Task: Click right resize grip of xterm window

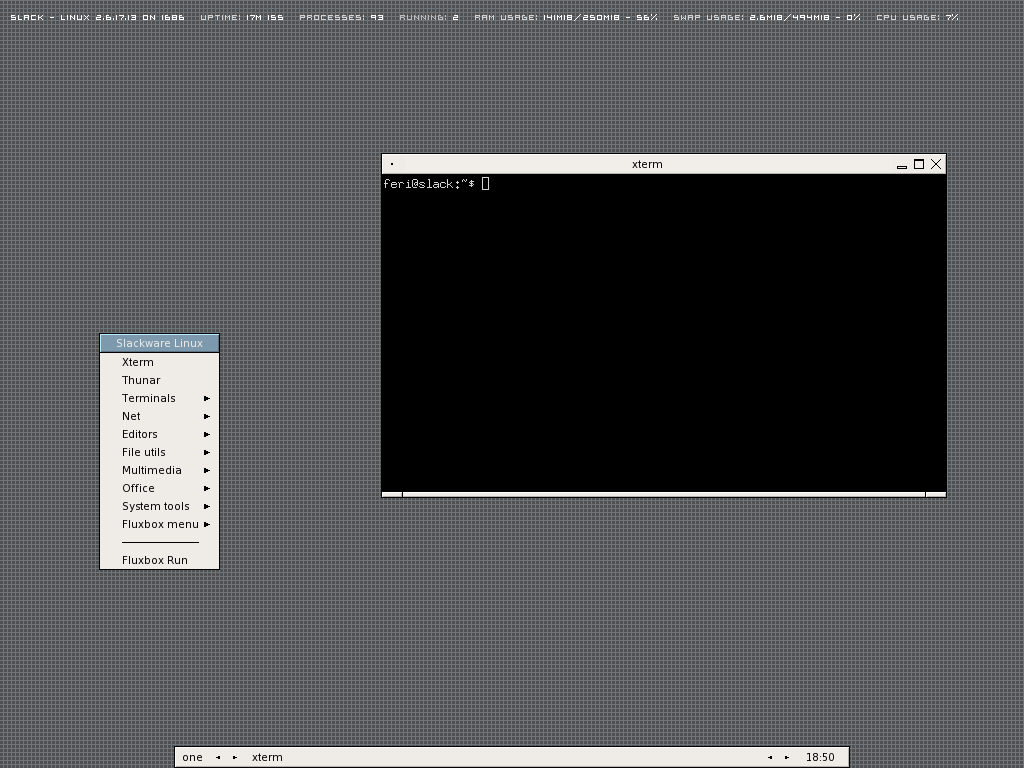Action: (936, 494)
